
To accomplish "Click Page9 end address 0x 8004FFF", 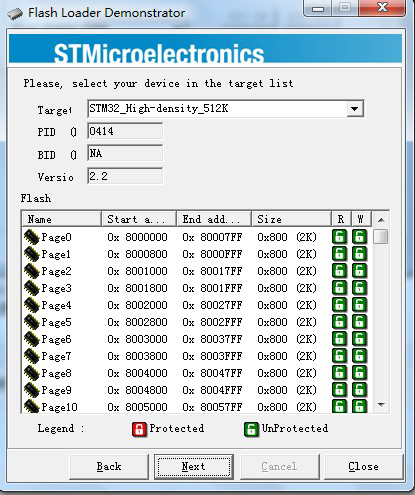I will (212, 390).
